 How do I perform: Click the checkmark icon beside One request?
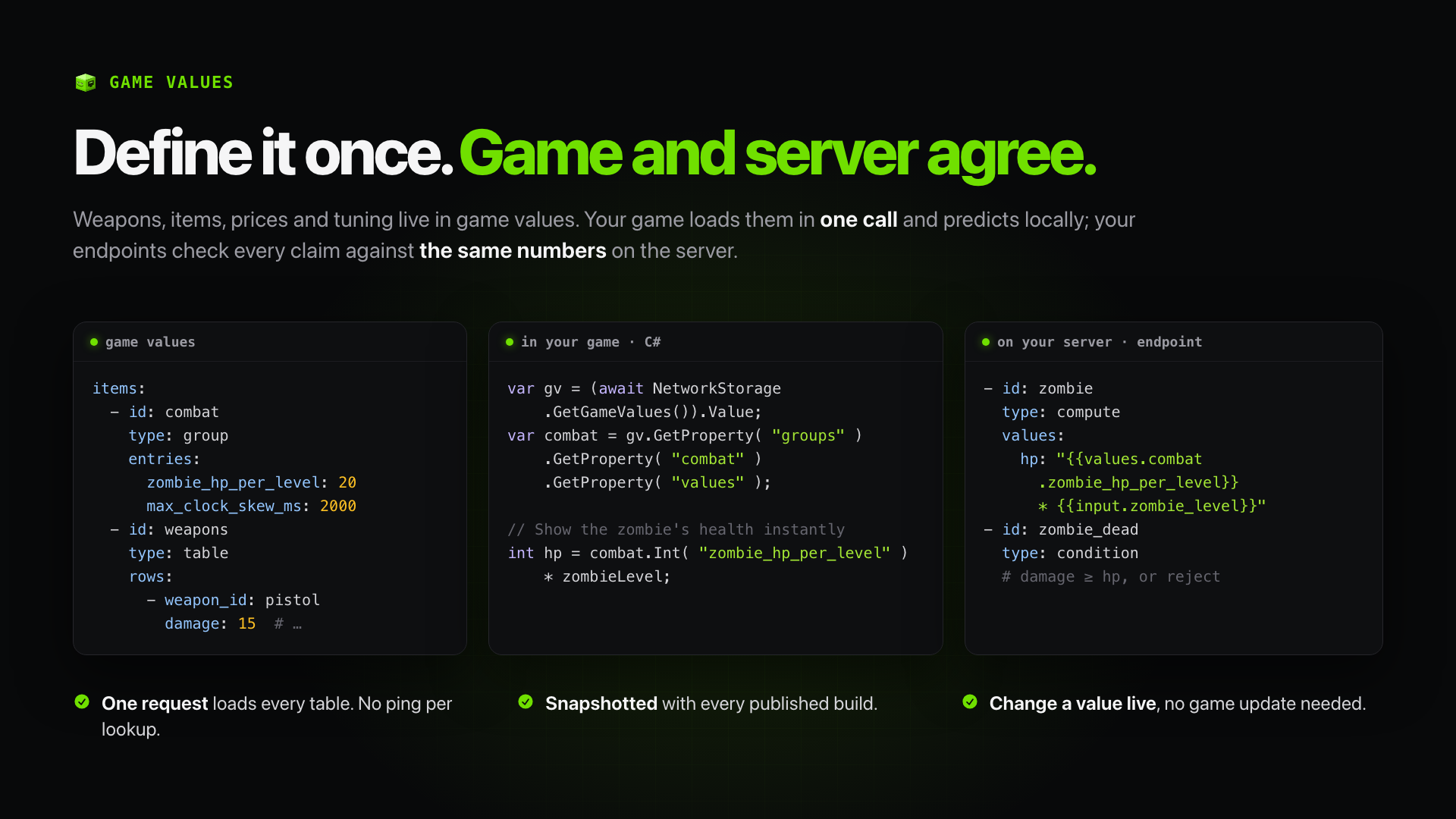82,701
